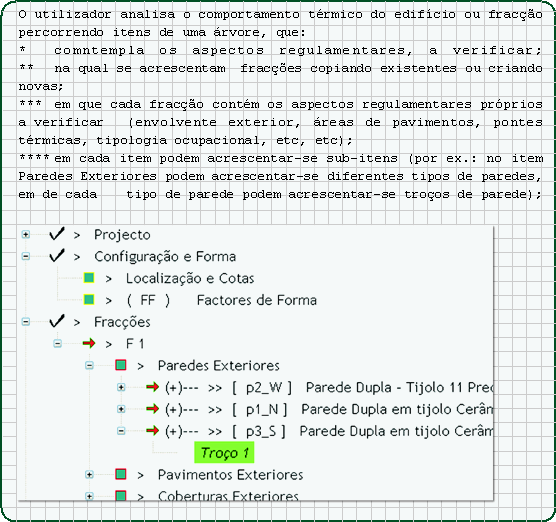Collapse the F 1 fraction node

click(57, 344)
